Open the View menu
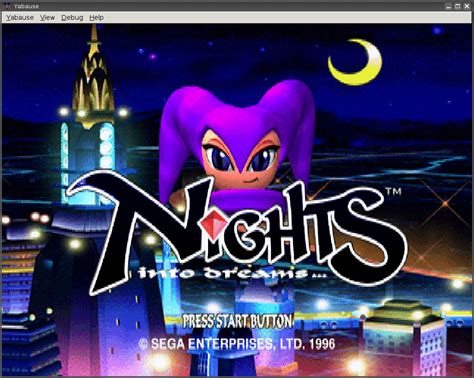Viewport: 474px width, 378px height. tap(47, 18)
